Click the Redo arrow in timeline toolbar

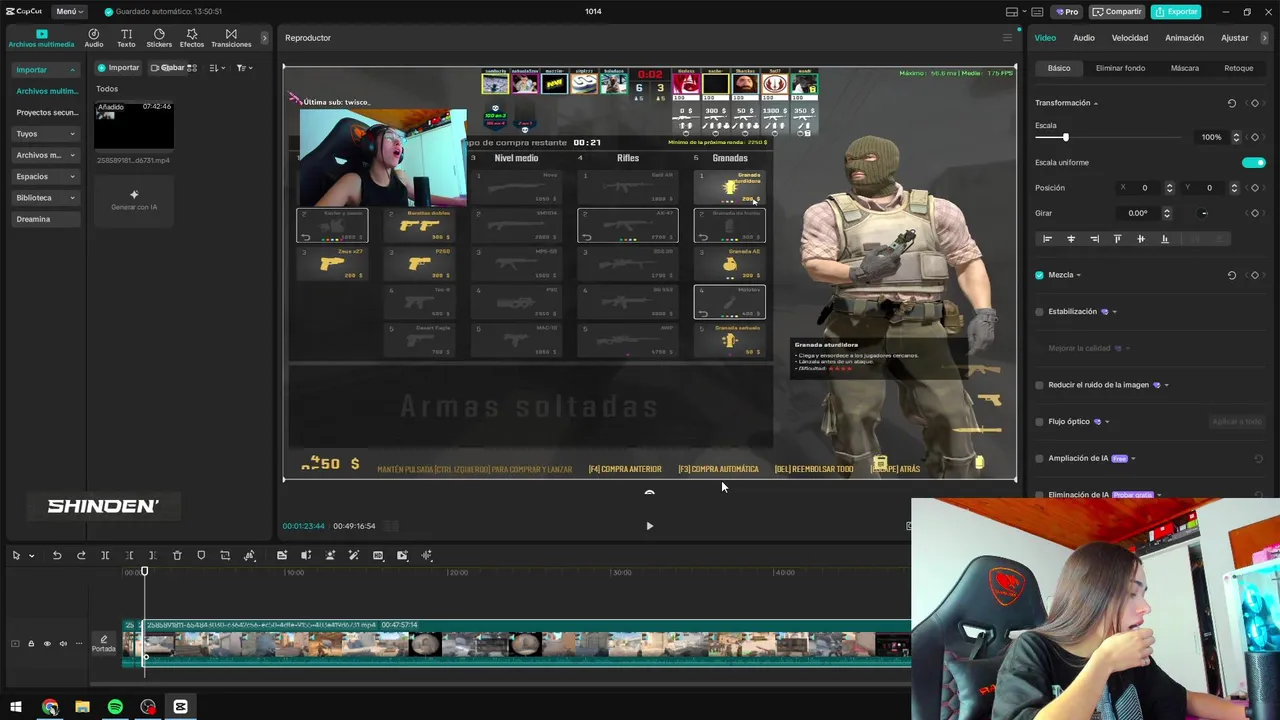81,555
